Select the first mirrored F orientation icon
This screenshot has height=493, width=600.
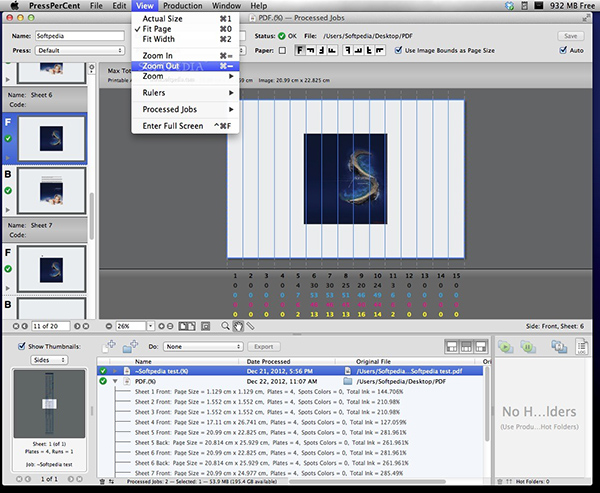click(347, 50)
